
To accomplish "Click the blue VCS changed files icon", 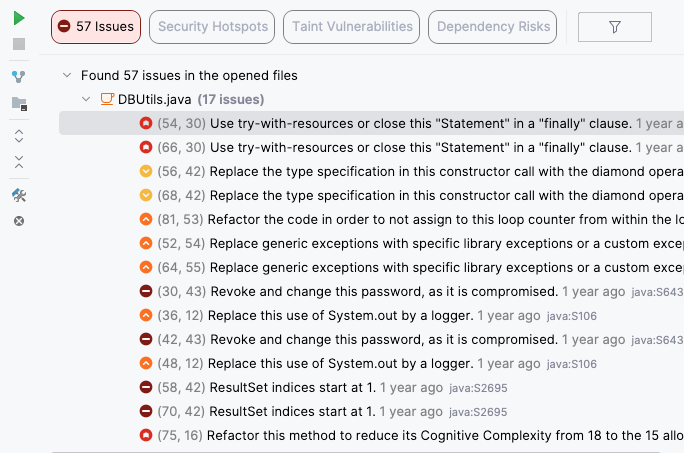I will [x=19, y=76].
